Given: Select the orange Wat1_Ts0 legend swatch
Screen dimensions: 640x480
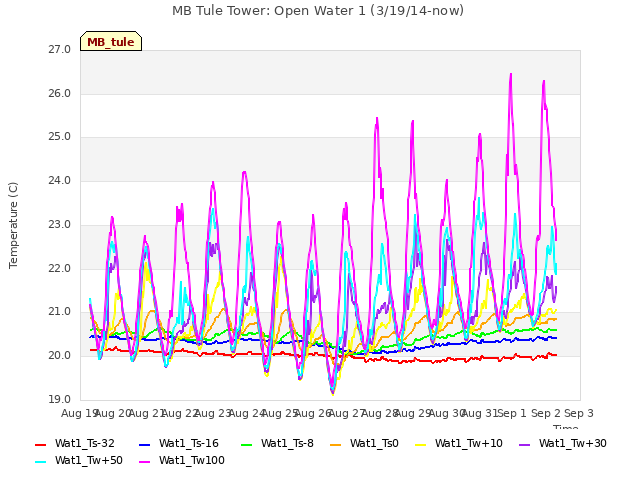Looking at the screenshot, I should [x=336, y=444].
